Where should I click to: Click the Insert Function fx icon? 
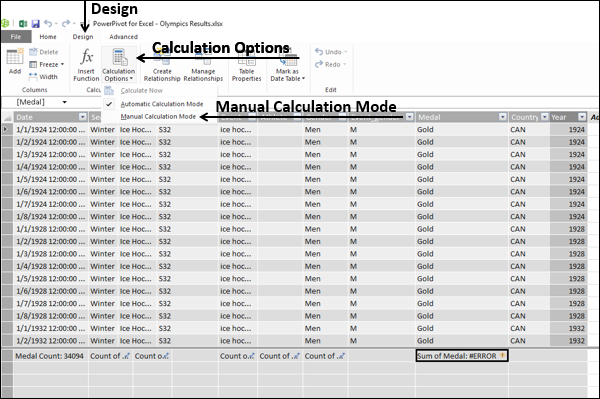click(x=86, y=57)
